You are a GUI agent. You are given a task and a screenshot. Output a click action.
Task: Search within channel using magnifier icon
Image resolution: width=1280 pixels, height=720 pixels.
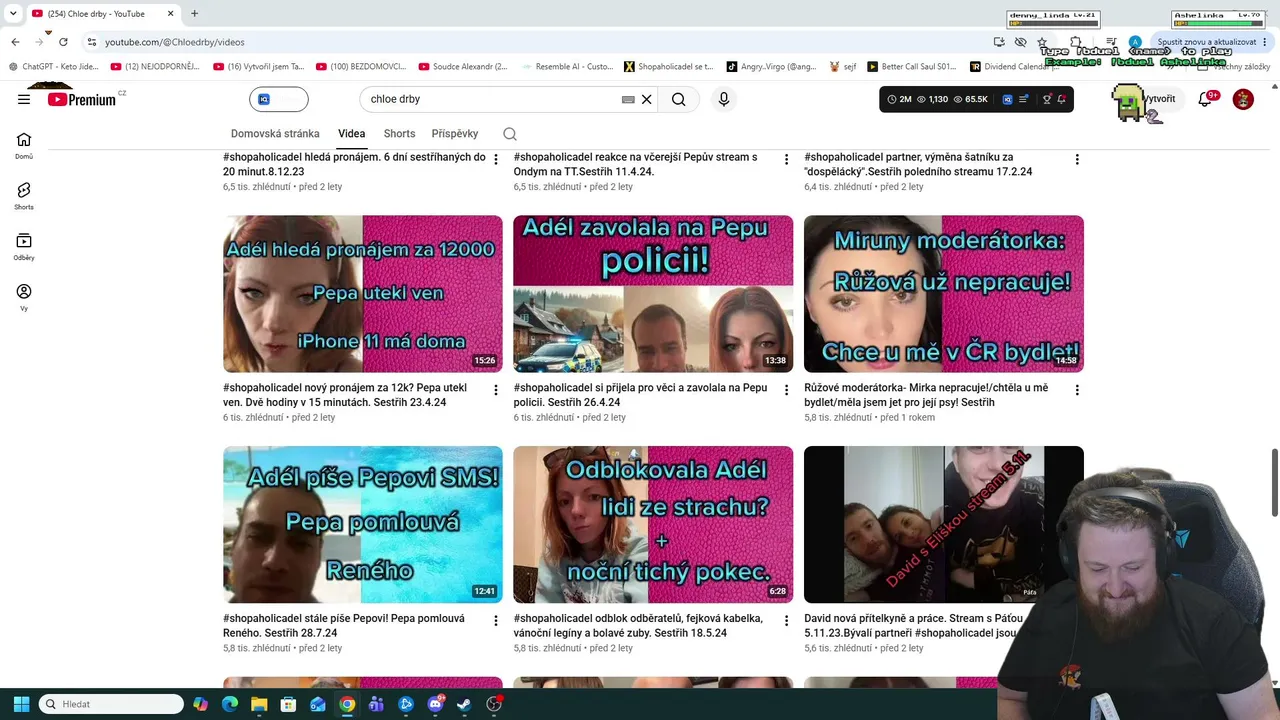coord(510,134)
